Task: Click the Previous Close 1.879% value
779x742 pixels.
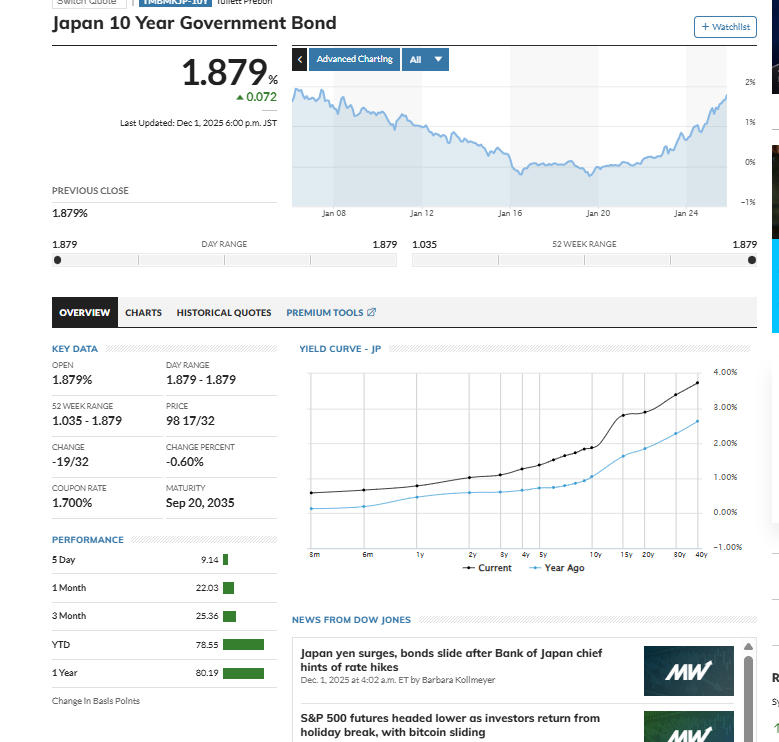Action: (70, 213)
